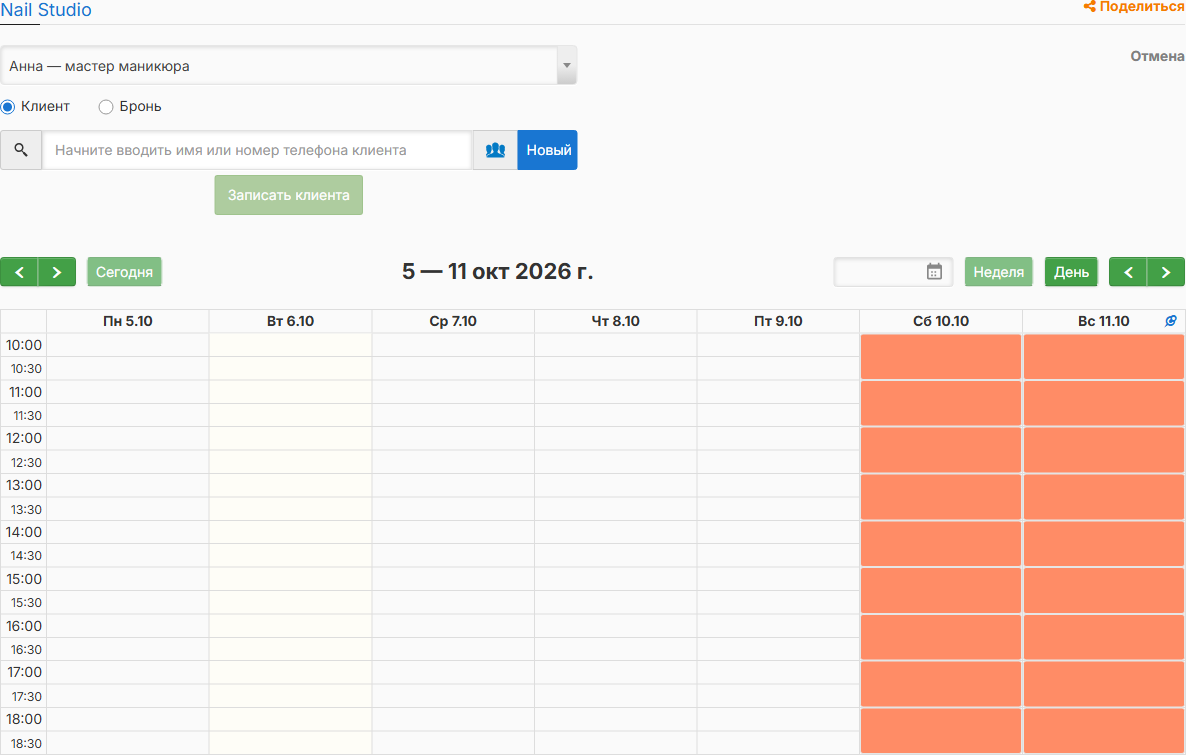Screen dimensions: 1186x755
Task: Click the 10:00 time label
Action: (23, 345)
